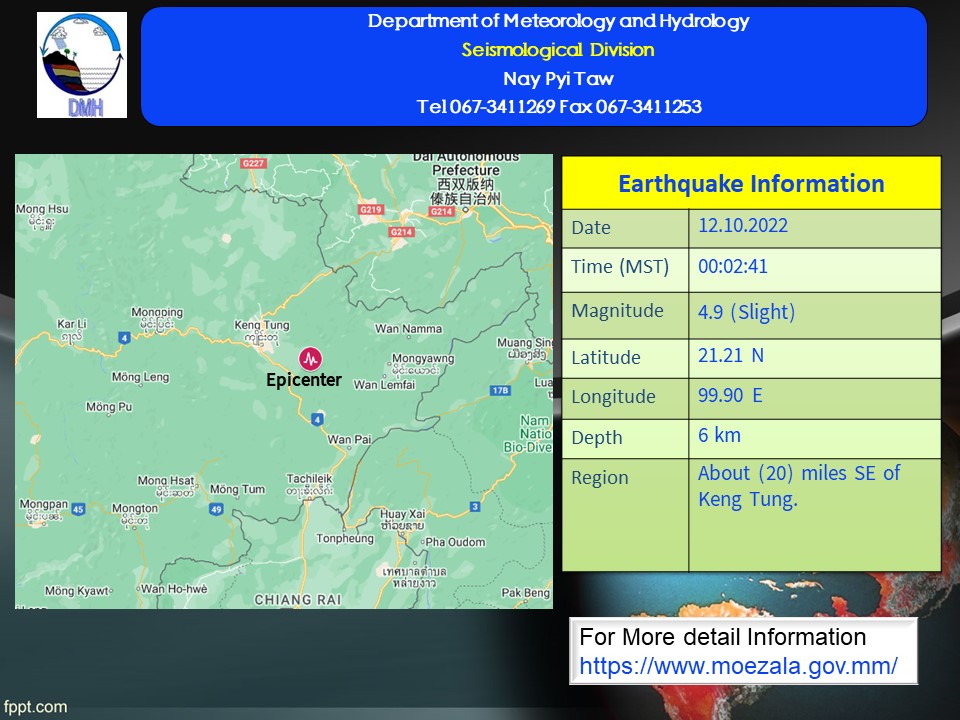Click the route 3 shield near Huay Xai
960x720 pixels.
click(x=475, y=506)
